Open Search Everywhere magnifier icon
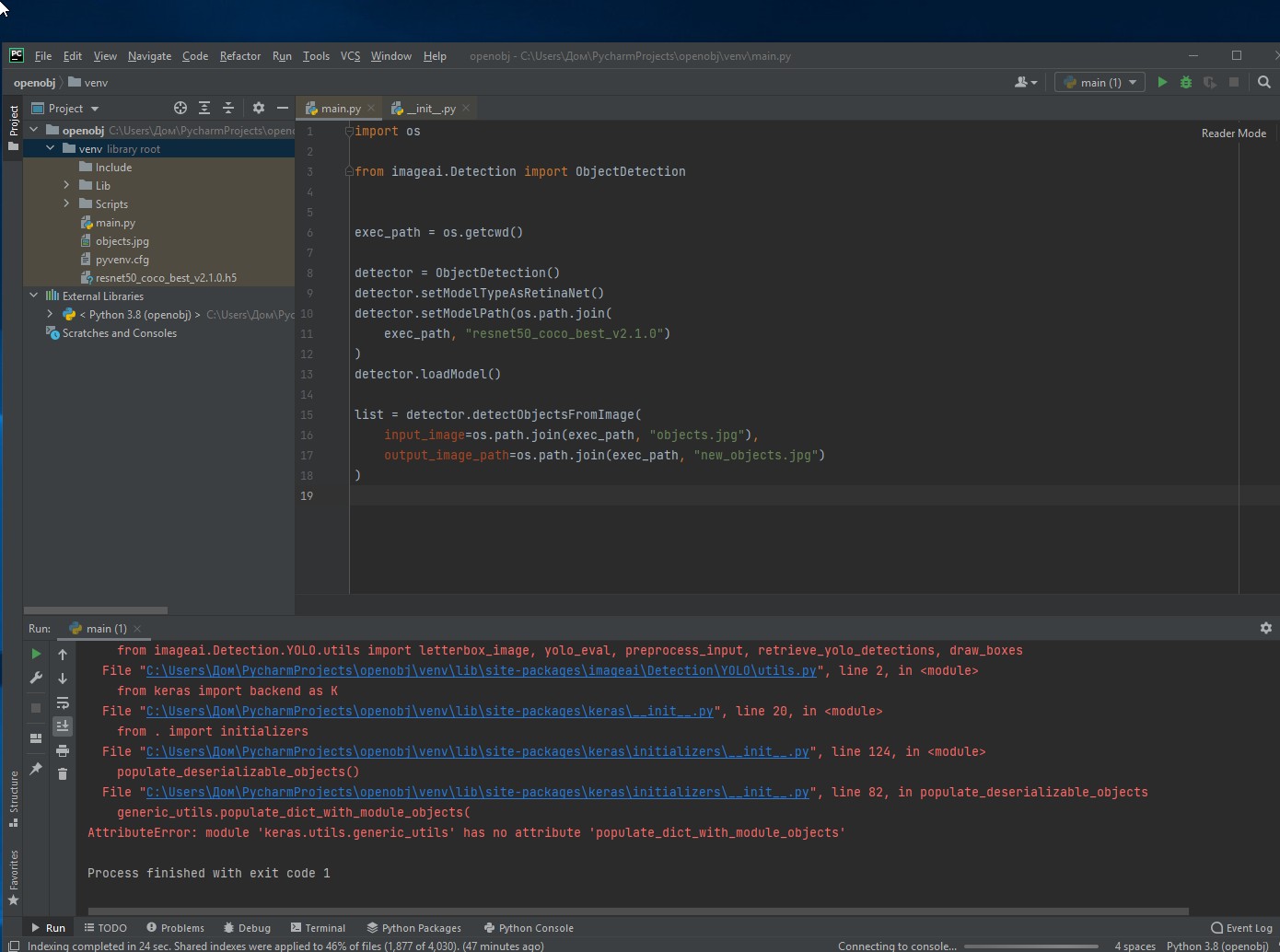Image resolution: width=1280 pixels, height=952 pixels. [x=1264, y=82]
